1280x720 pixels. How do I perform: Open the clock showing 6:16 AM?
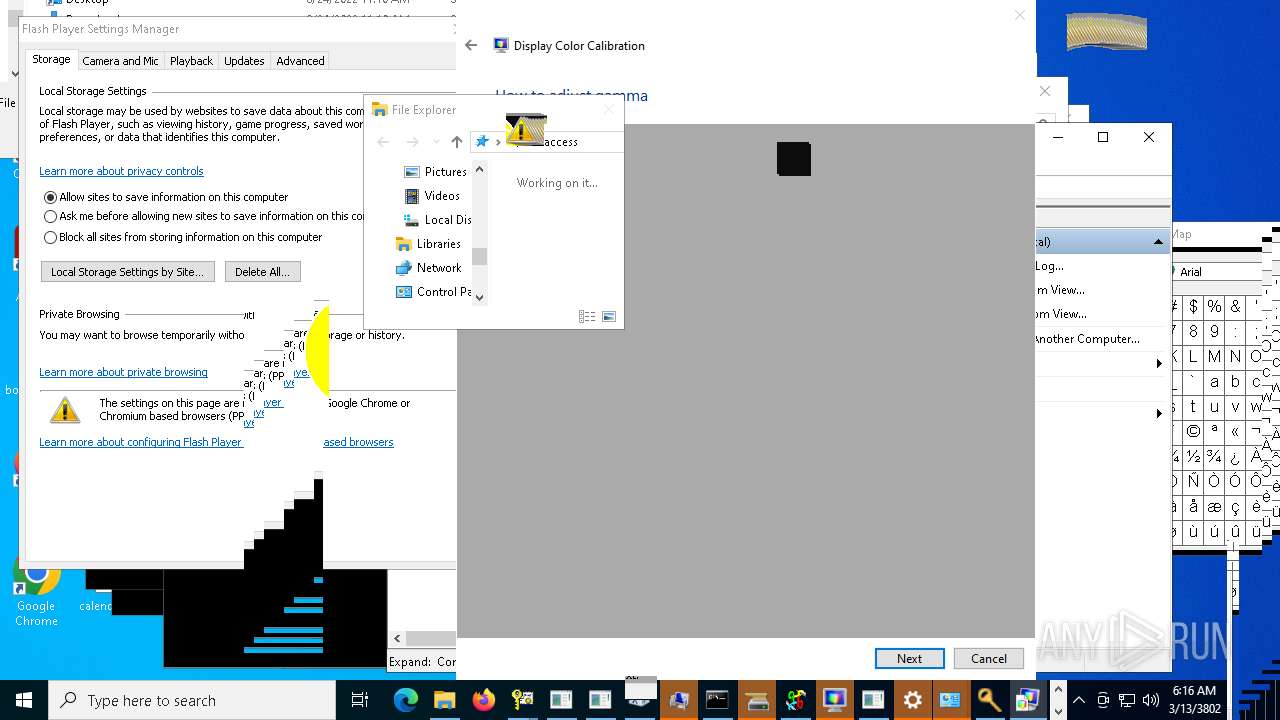tap(1193, 700)
